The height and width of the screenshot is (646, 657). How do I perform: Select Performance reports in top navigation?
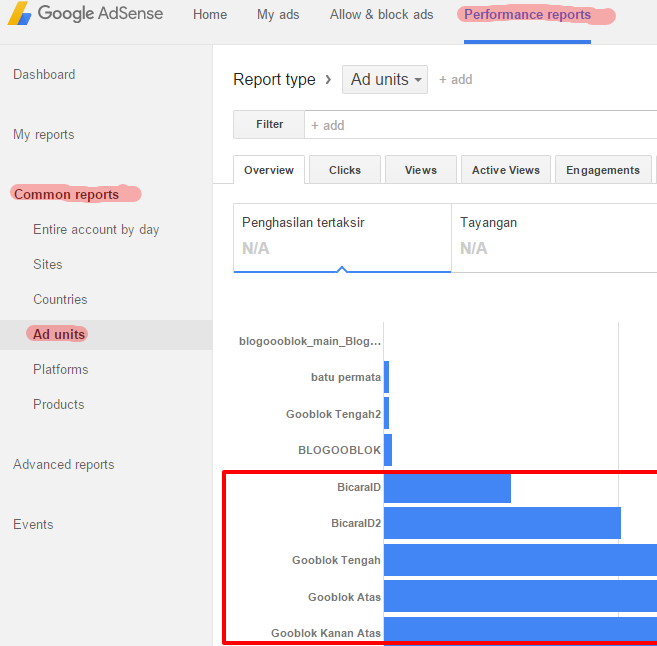(x=528, y=15)
